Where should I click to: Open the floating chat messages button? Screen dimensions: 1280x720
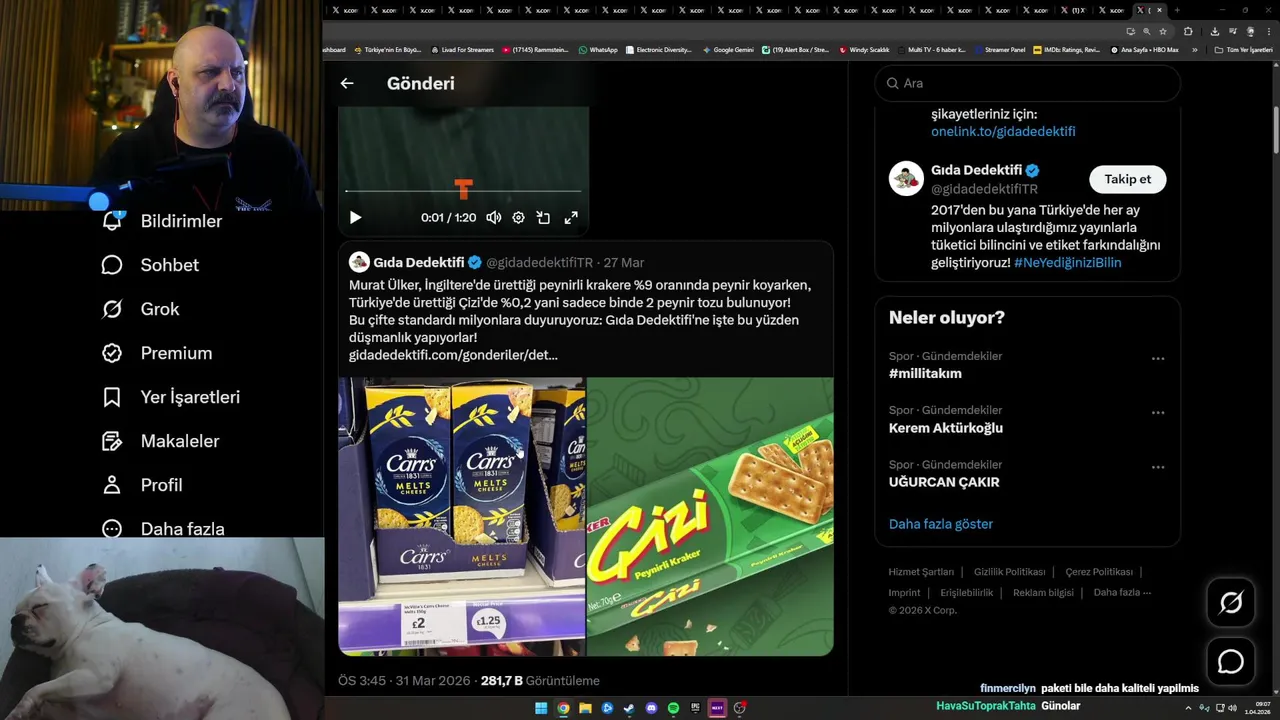click(1231, 662)
